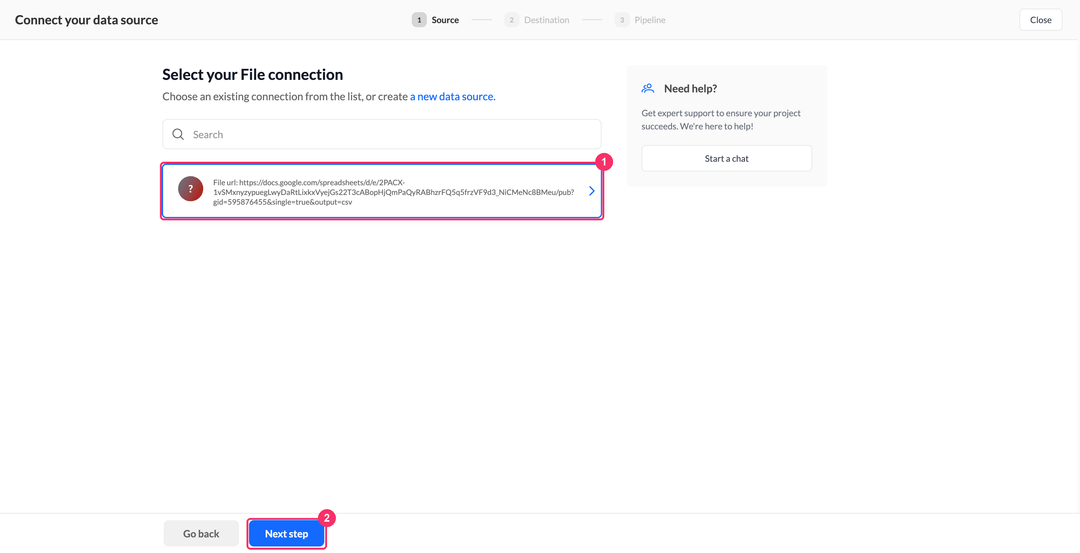Click the 'Select your File connection' heading
The width and height of the screenshot is (1080, 553).
coord(253,74)
